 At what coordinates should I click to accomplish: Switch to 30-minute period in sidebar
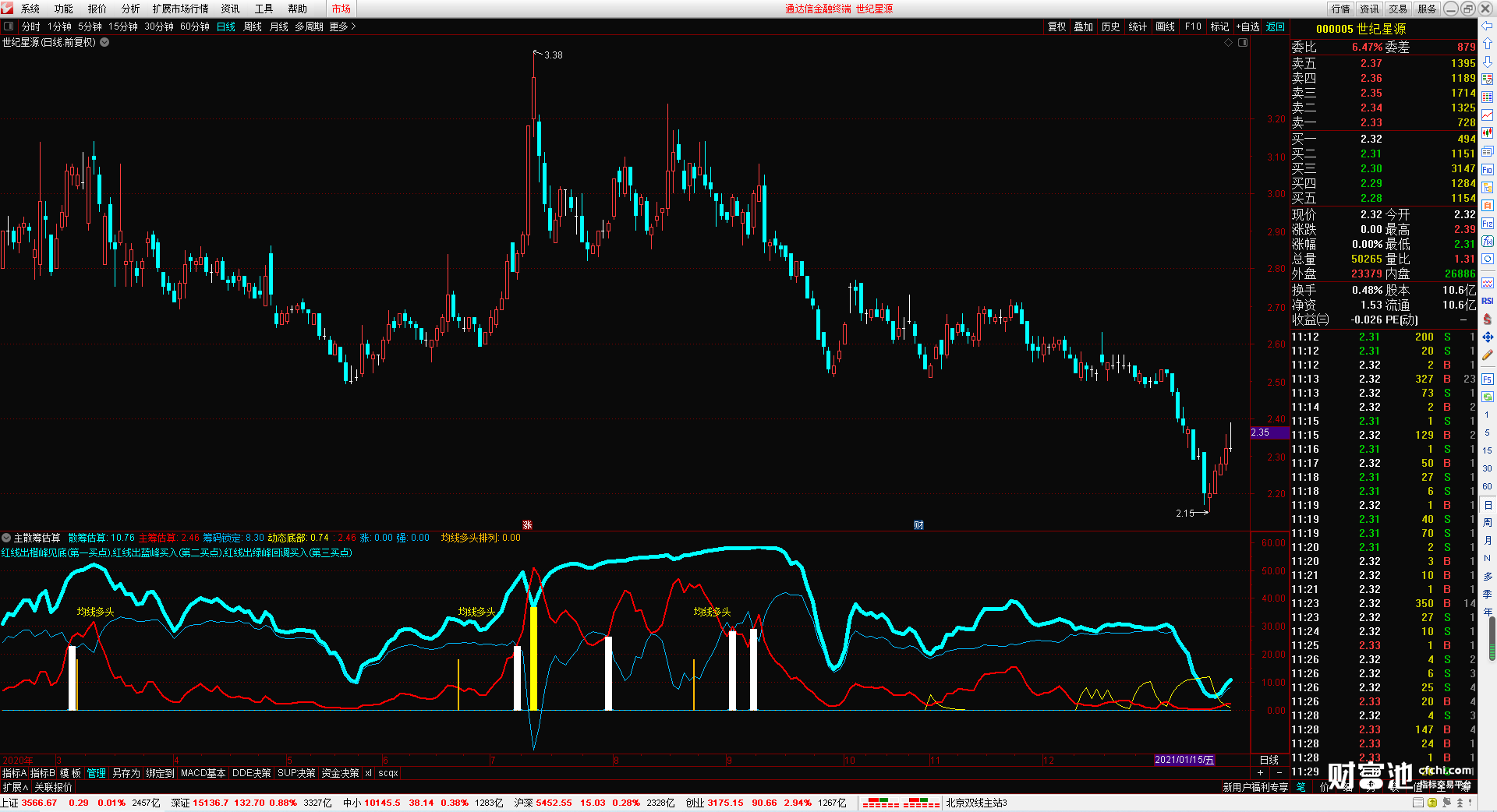[1487, 468]
